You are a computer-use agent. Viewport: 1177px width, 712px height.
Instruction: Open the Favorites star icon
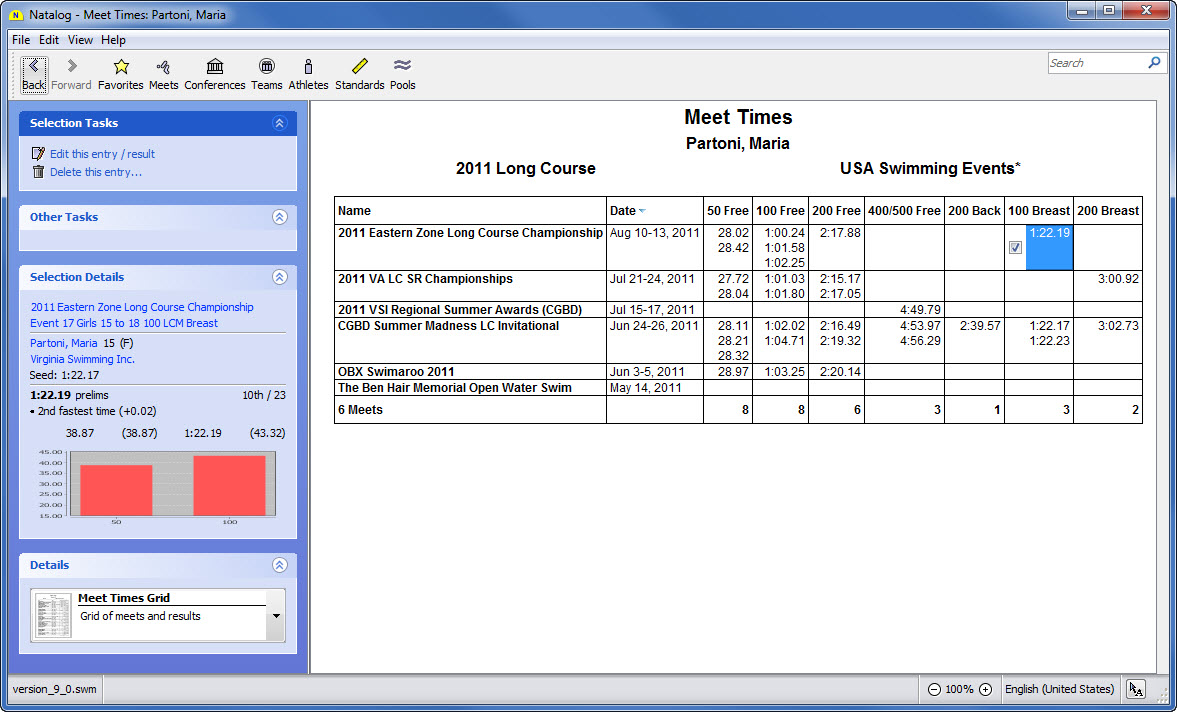[x=121, y=73]
